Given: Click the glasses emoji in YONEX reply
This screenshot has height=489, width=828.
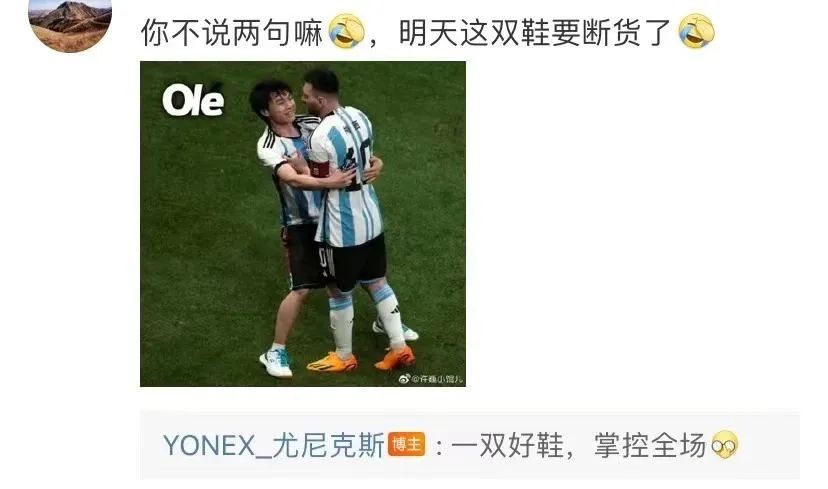Looking at the screenshot, I should (725, 445).
